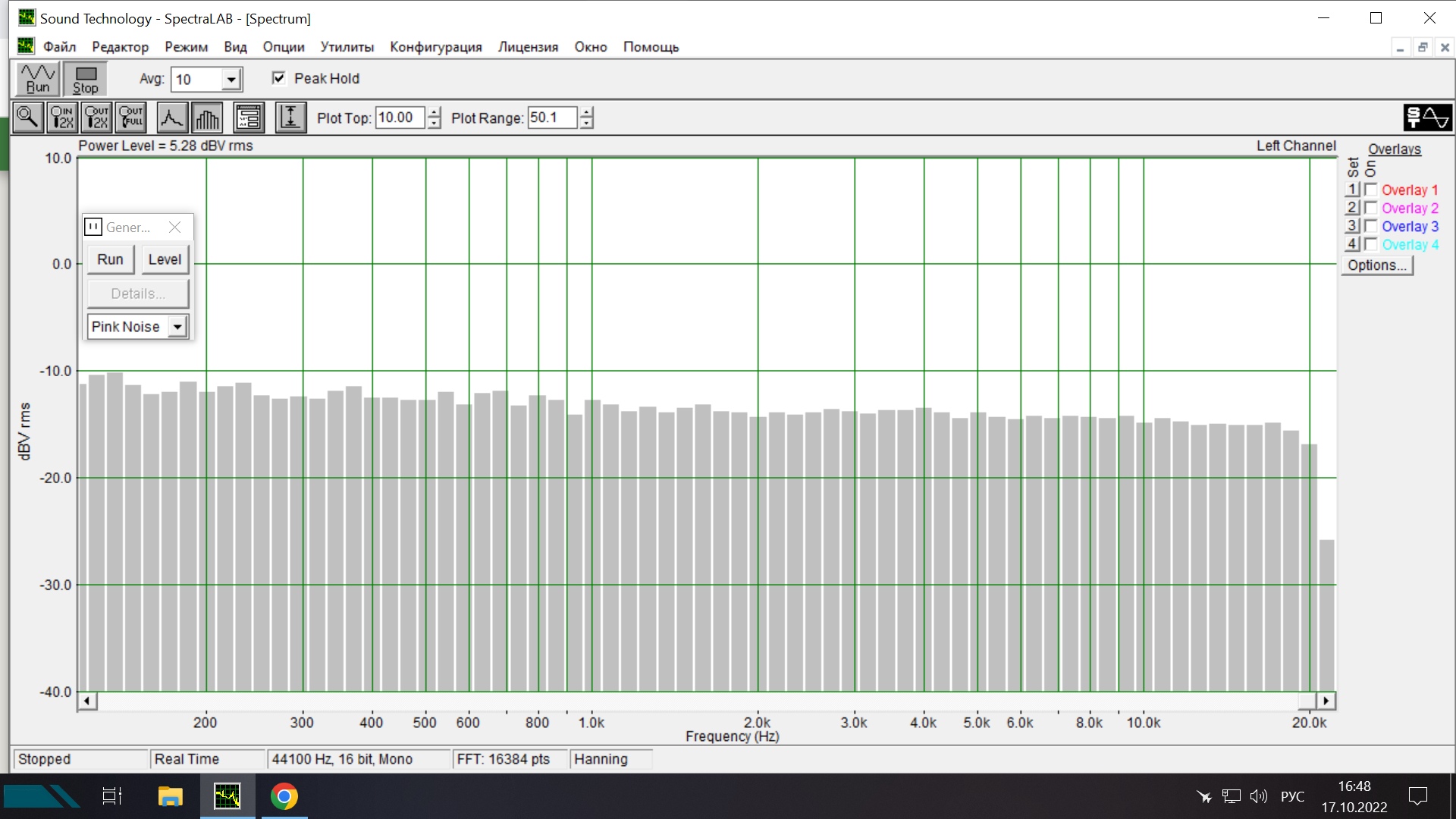Start the analyzer with the Run icon
This screenshot has width=1456, height=819.
click(37, 79)
